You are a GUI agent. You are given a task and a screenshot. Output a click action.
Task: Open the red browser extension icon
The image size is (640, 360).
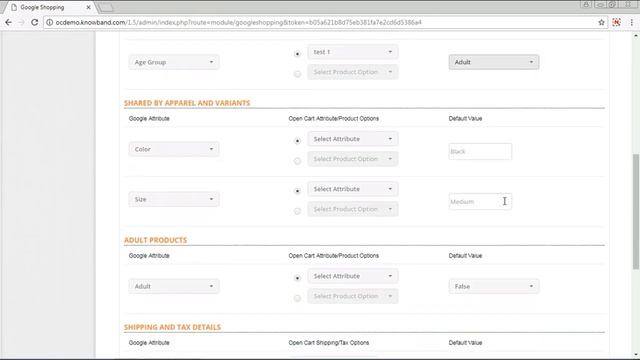click(x=616, y=22)
